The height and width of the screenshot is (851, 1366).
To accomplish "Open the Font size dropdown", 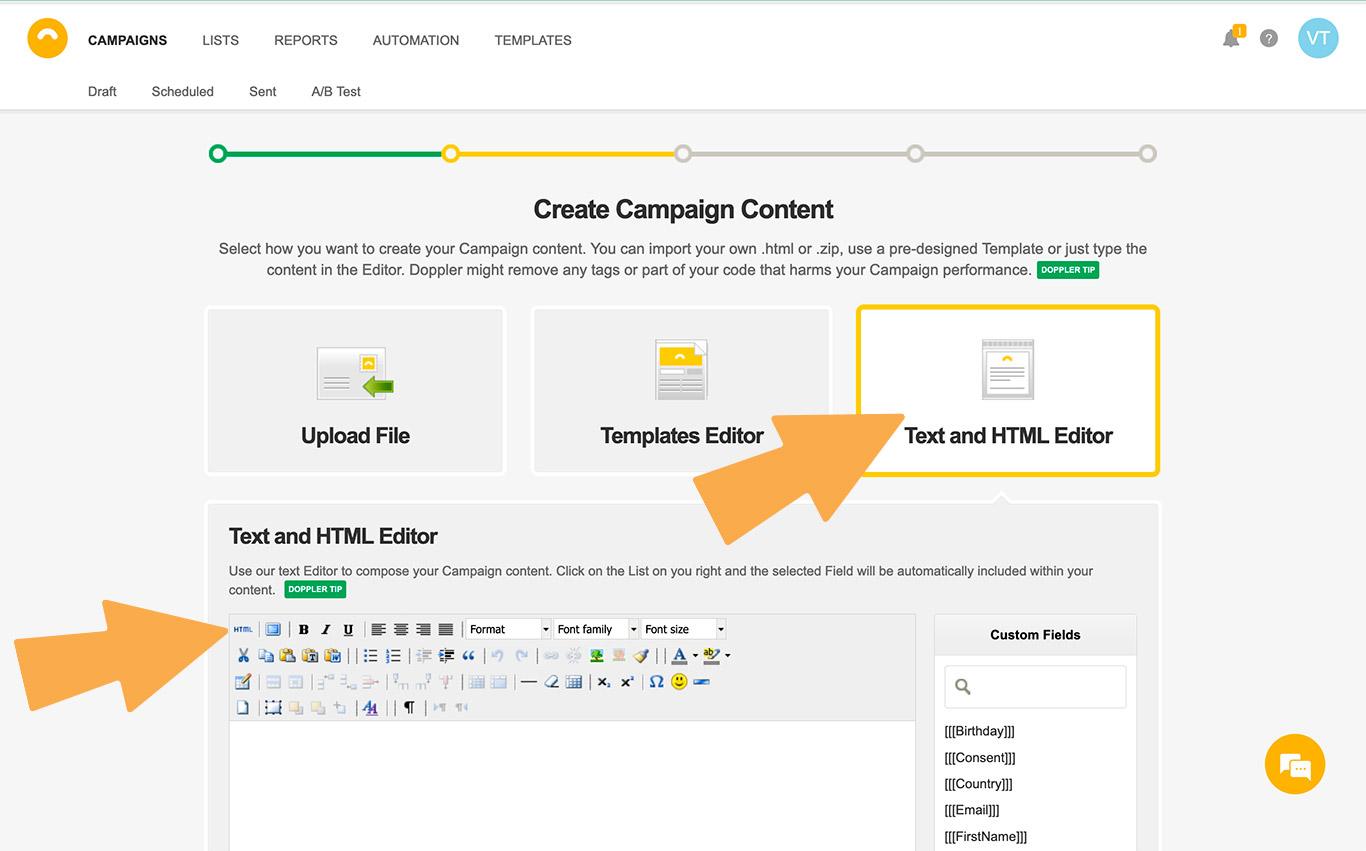I will pyautogui.click(x=684, y=629).
